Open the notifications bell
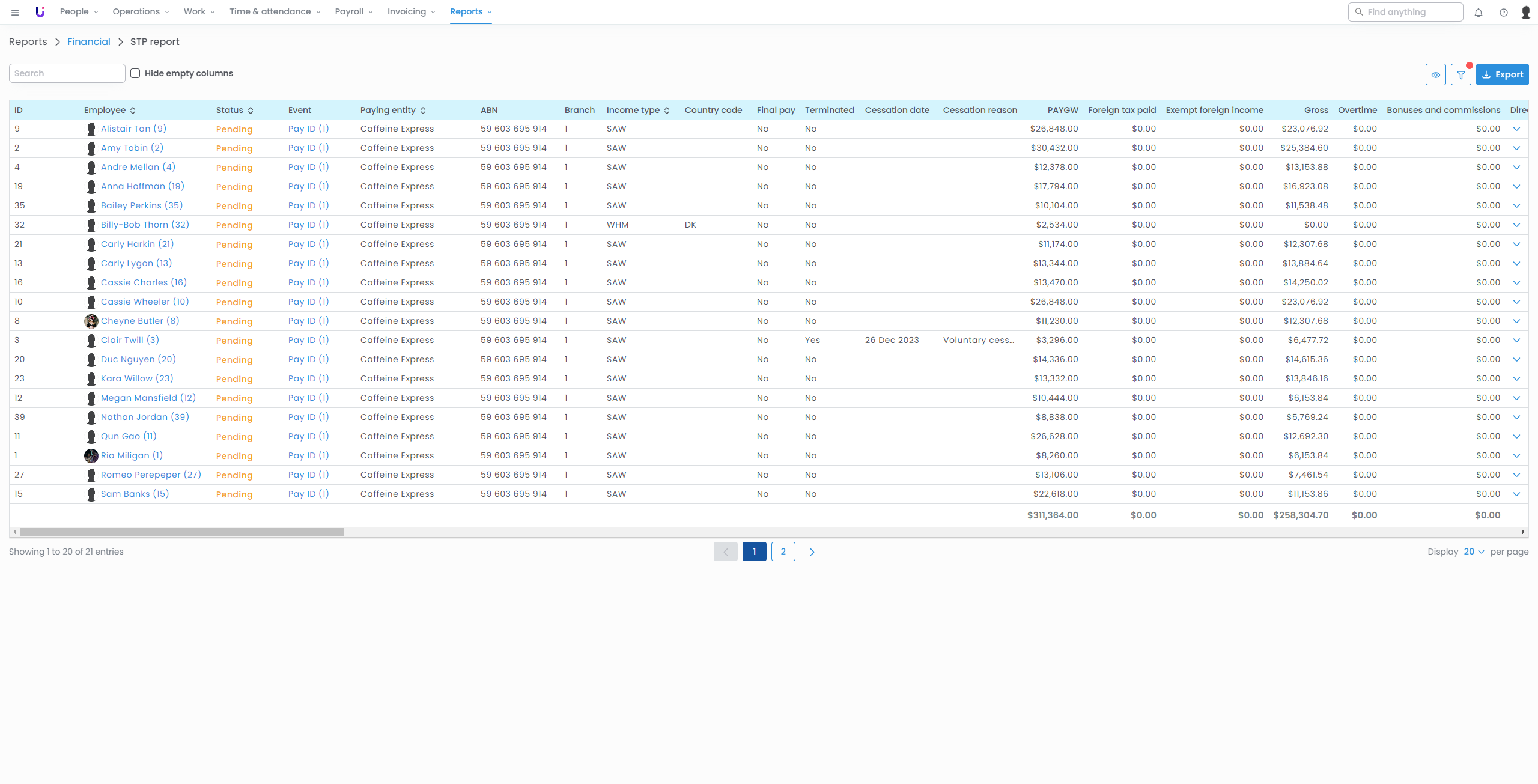 1479,12
